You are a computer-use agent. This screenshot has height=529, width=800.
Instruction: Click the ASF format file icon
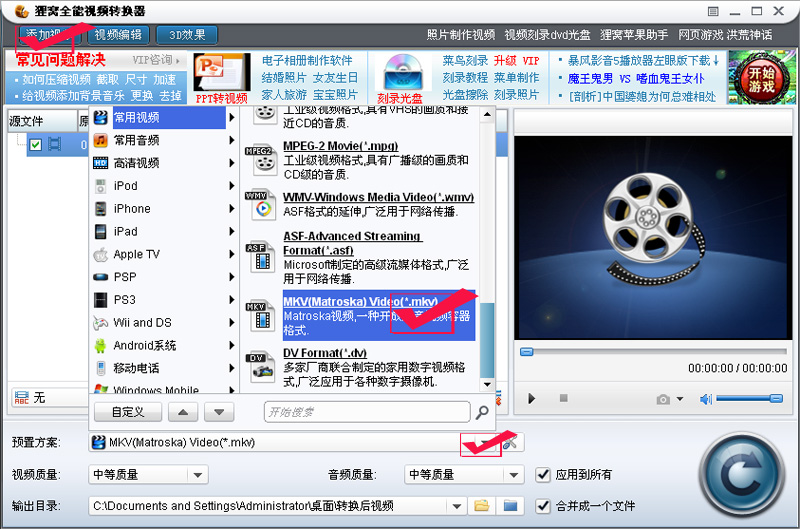(262, 257)
